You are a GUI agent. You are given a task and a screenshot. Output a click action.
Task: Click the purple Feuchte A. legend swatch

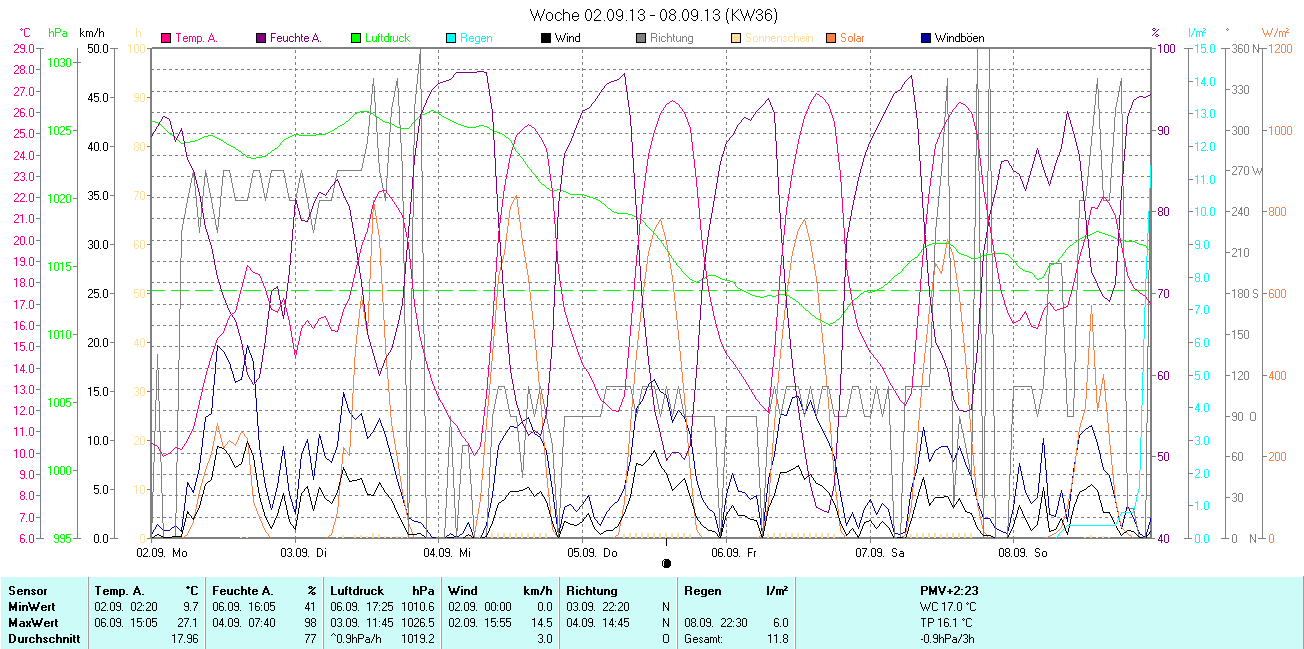[x=261, y=38]
